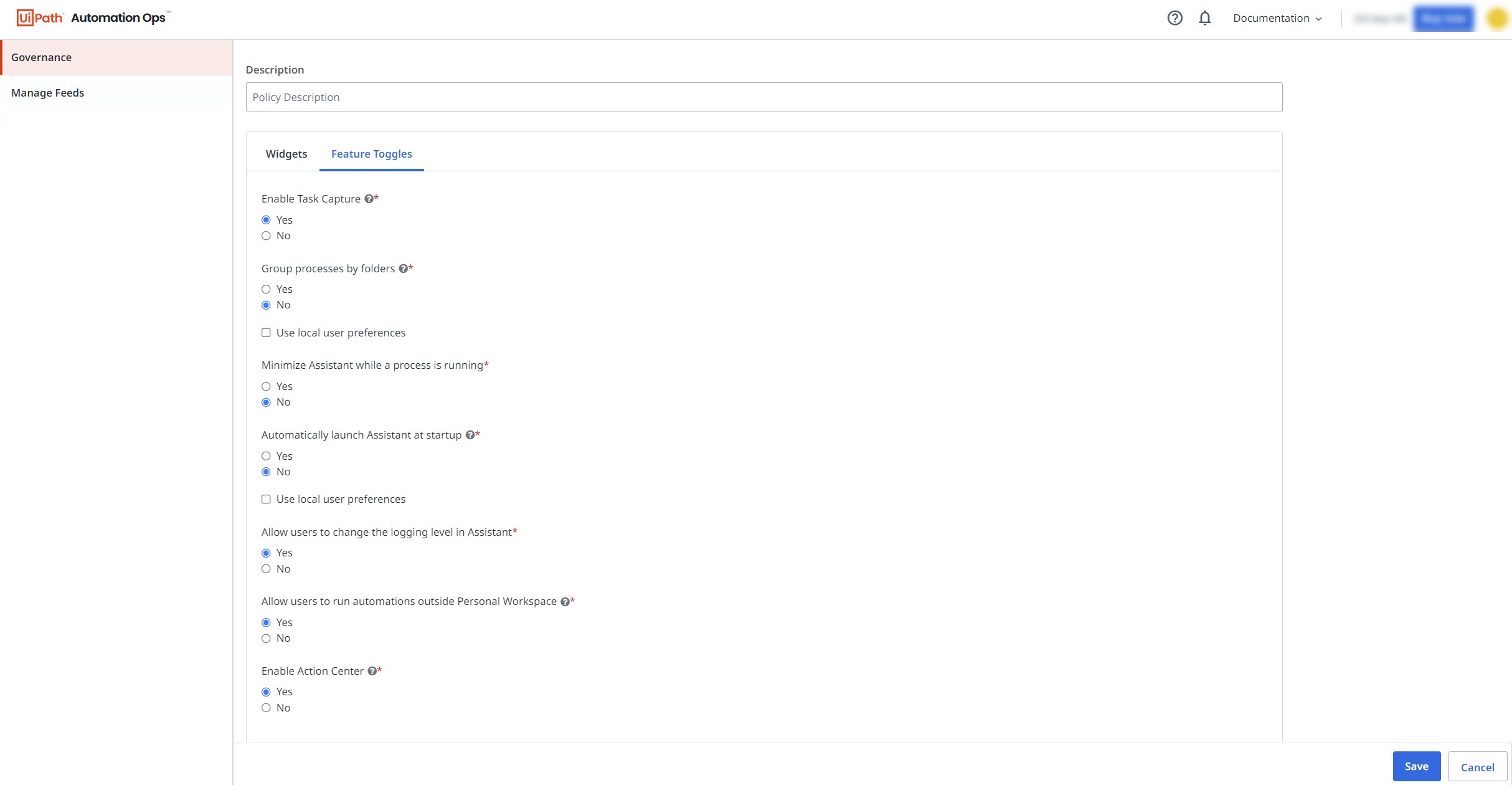Click the UiPath Automation Ops logo
The height and width of the screenshot is (785, 1512).
click(x=93, y=17)
